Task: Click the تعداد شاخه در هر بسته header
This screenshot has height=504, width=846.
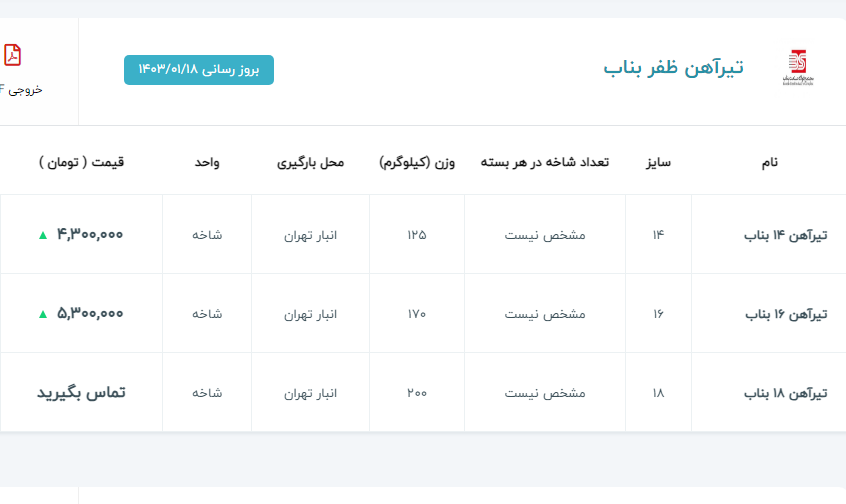Action: 545,162
